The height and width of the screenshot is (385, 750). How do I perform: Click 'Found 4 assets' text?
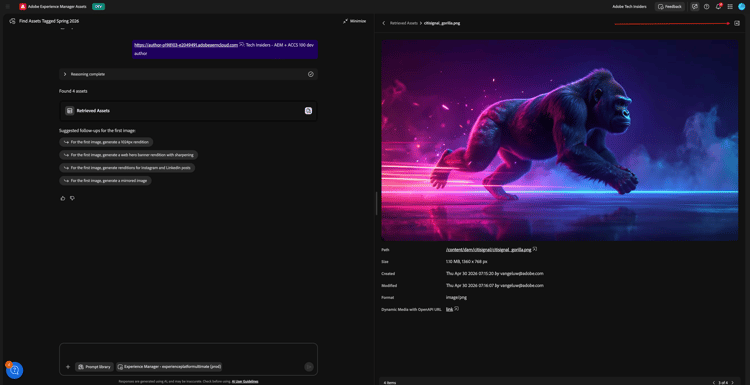(73, 91)
